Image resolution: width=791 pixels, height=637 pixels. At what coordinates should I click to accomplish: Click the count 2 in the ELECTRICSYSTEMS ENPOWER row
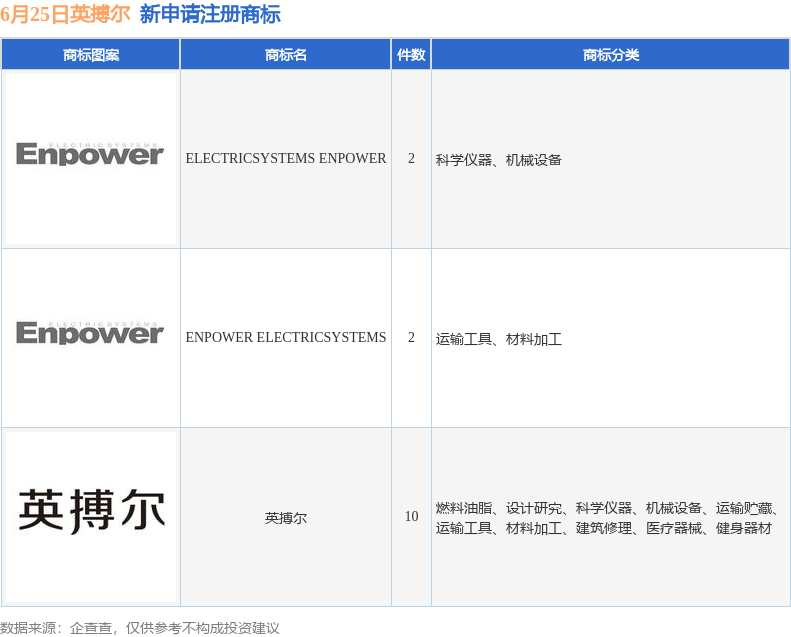(x=411, y=159)
